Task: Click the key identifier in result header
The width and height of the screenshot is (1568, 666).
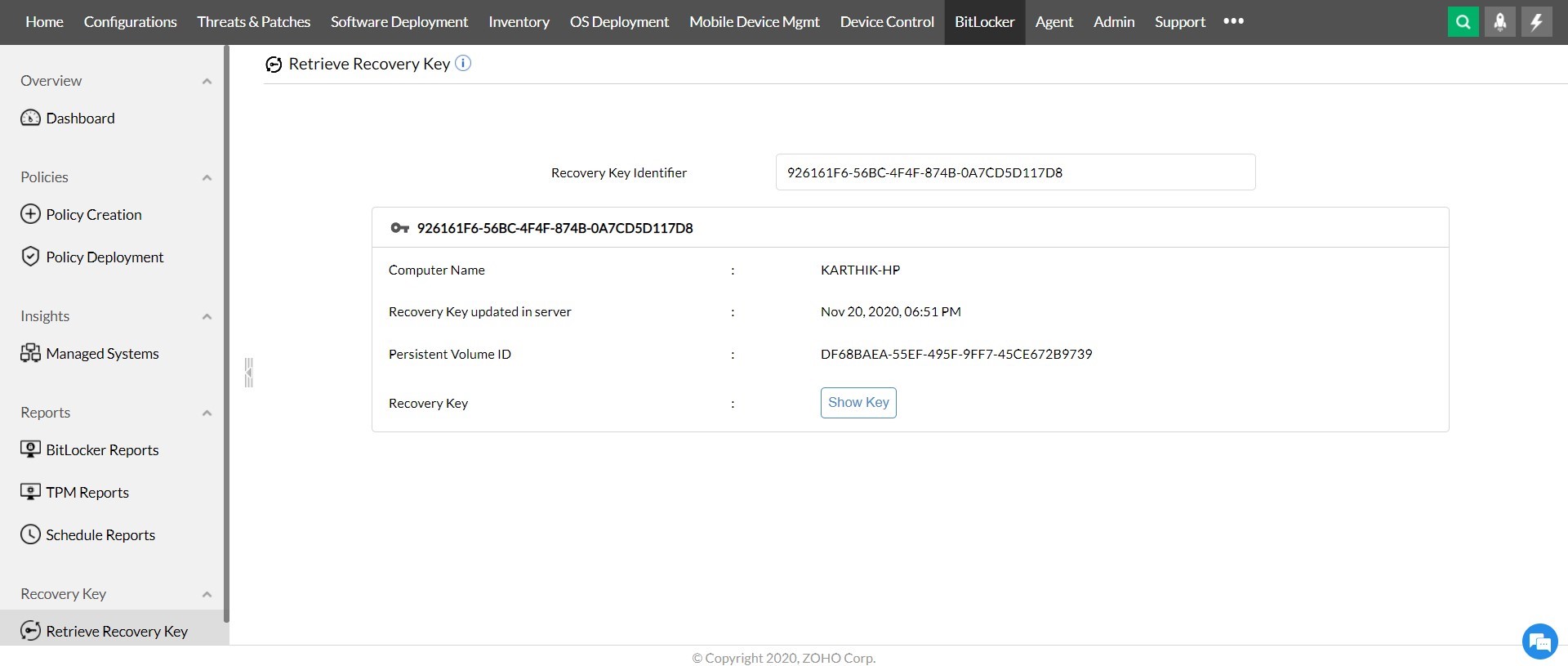Action: [555, 228]
